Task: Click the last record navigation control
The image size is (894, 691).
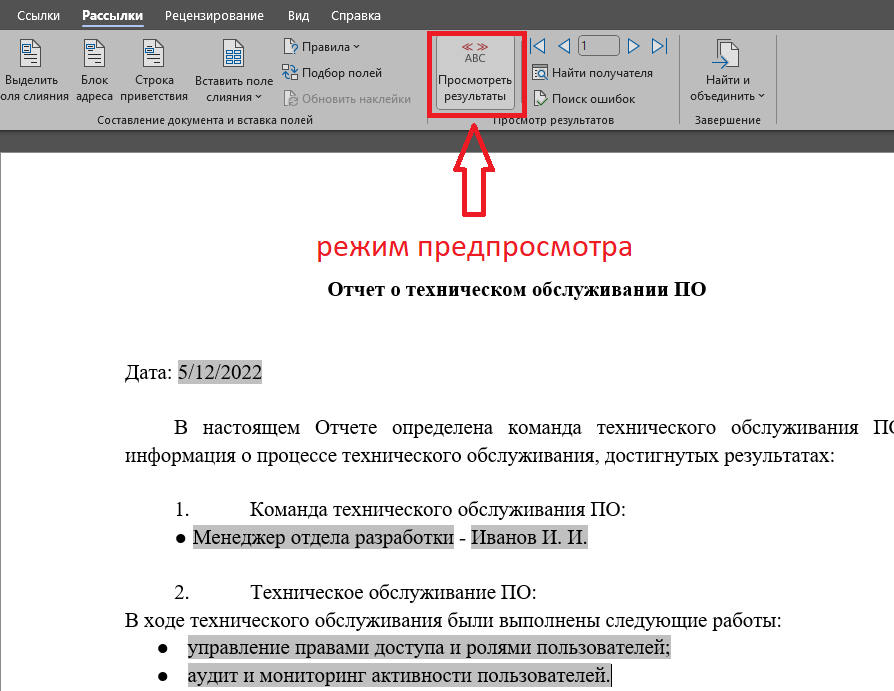Action: click(658, 45)
